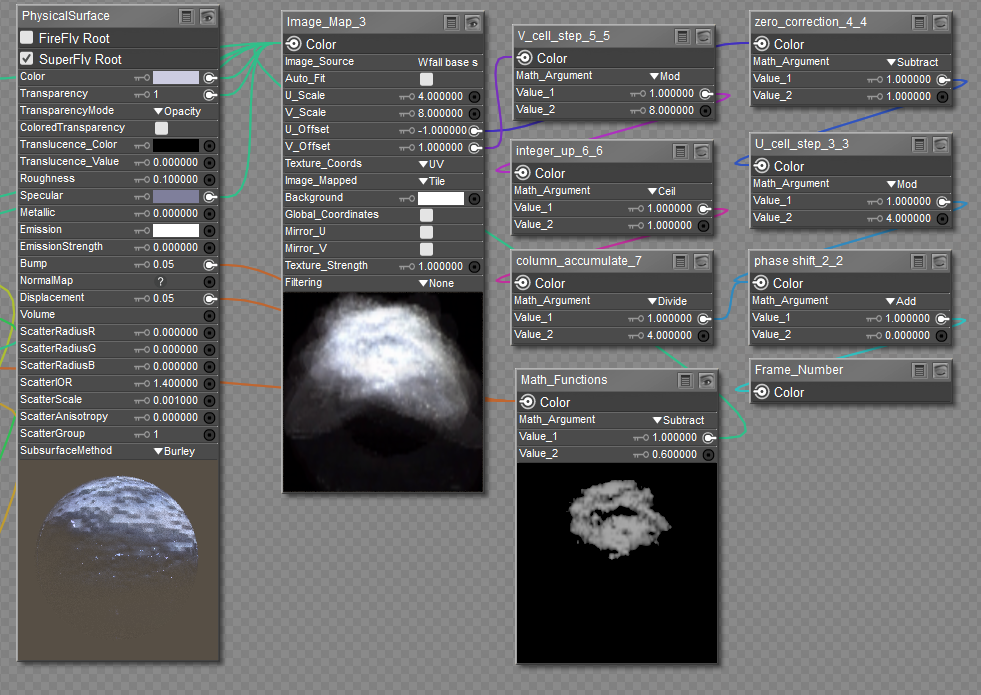Open column_accumulate_7 Math_Argument Divide dropdown
The height and width of the screenshot is (695, 981).
668,301
